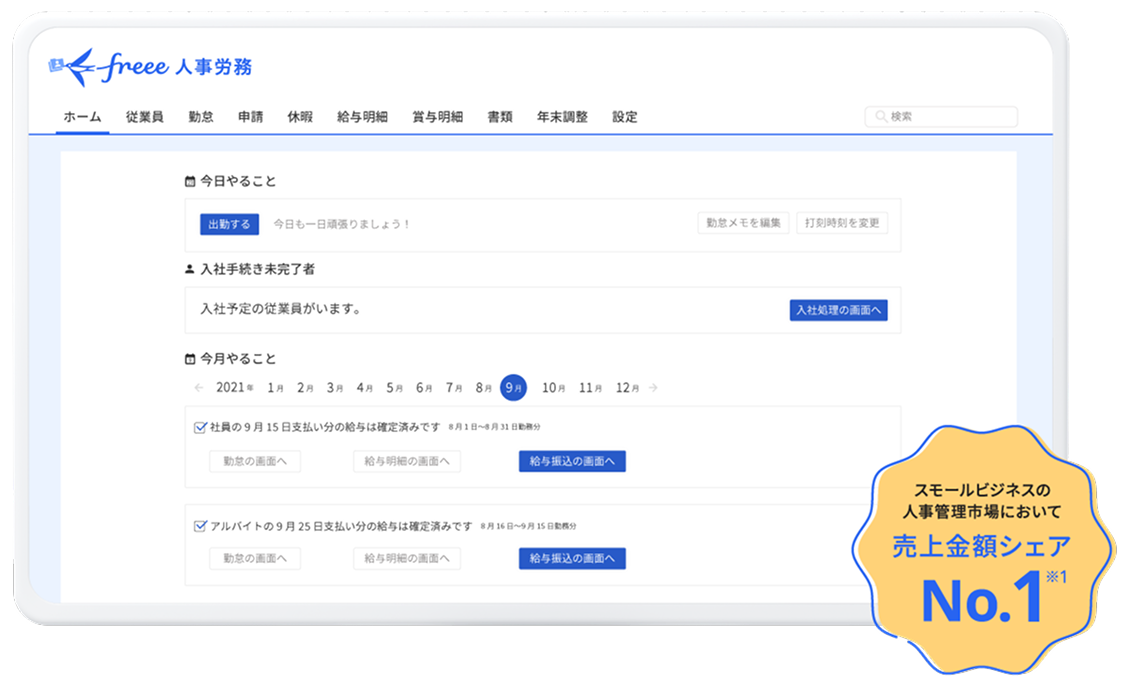Click the calendar icon beside 今月やること
Screen dimensions: 1128x688
tap(190, 359)
